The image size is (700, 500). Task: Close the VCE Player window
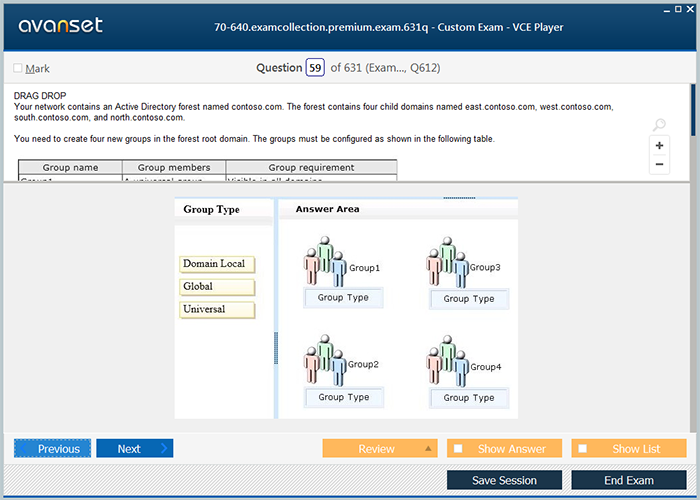[x=690, y=9]
